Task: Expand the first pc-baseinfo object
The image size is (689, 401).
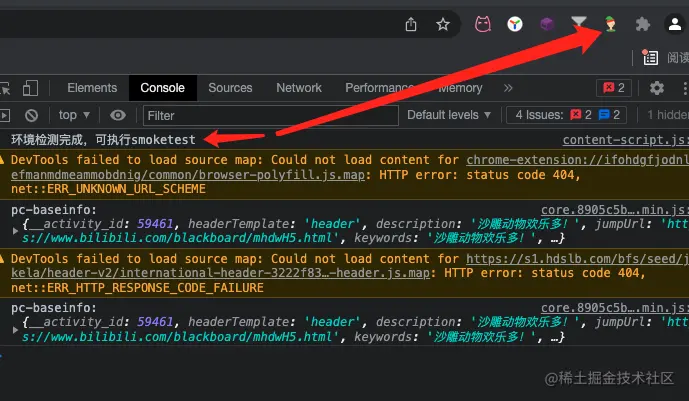Action: pyautogui.click(x=15, y=231)
